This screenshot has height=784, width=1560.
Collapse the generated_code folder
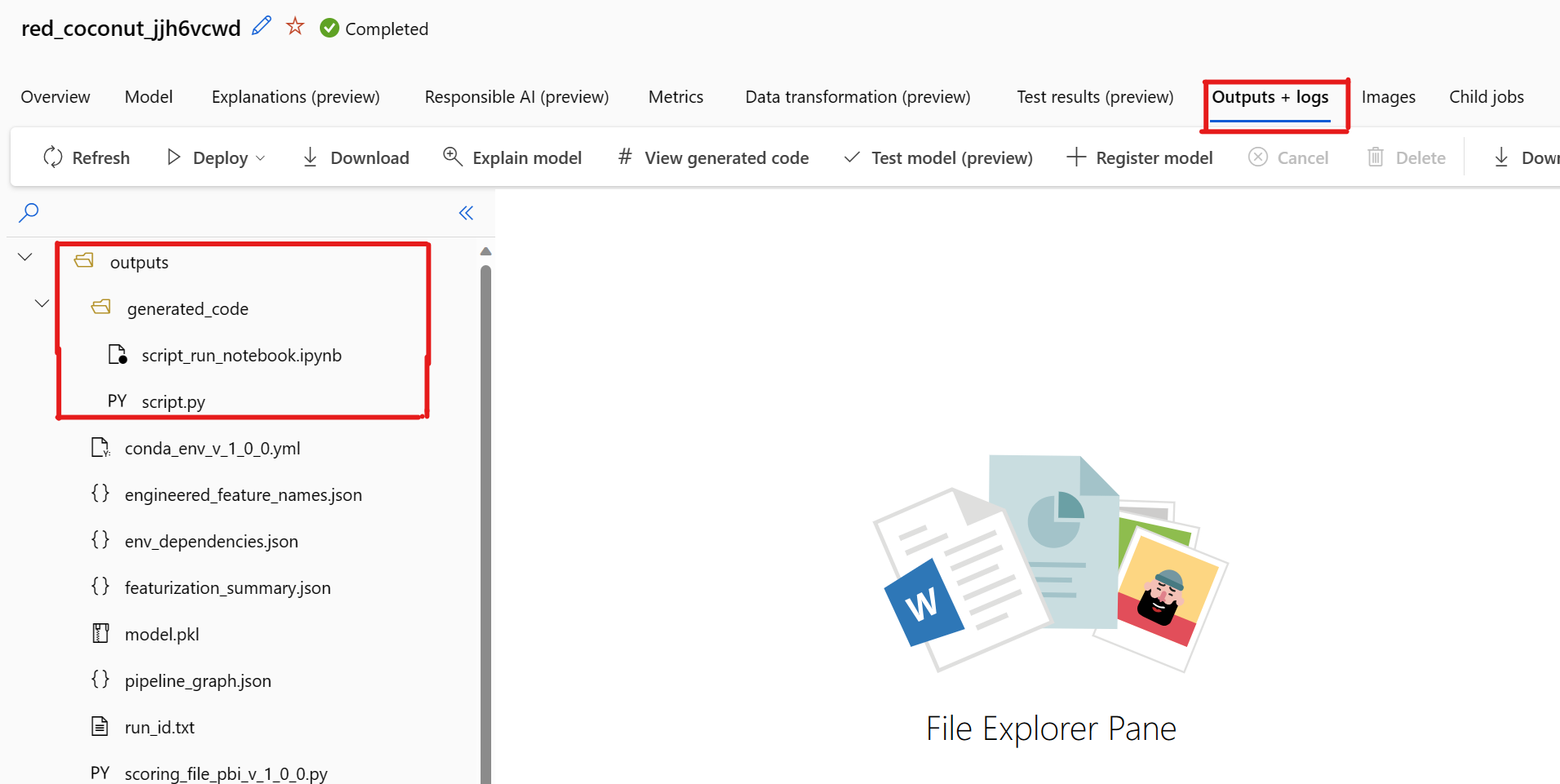point(42,303)
